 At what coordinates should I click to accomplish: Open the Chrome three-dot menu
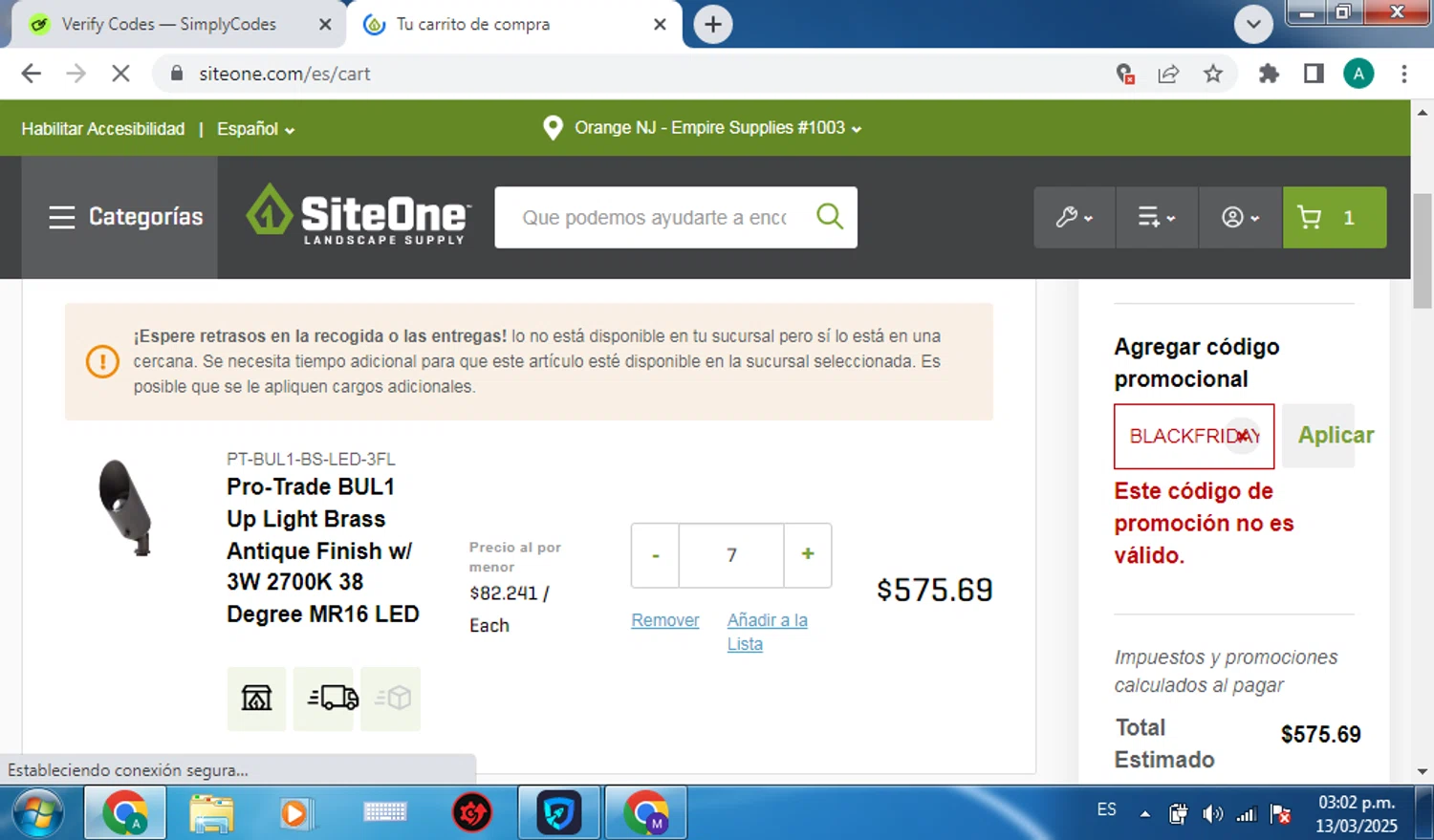[1403, 74]
